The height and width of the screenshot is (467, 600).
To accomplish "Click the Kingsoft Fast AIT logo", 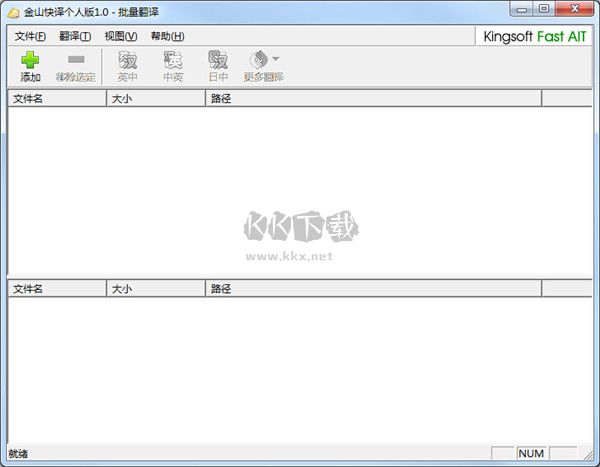I will coord(535,37).
